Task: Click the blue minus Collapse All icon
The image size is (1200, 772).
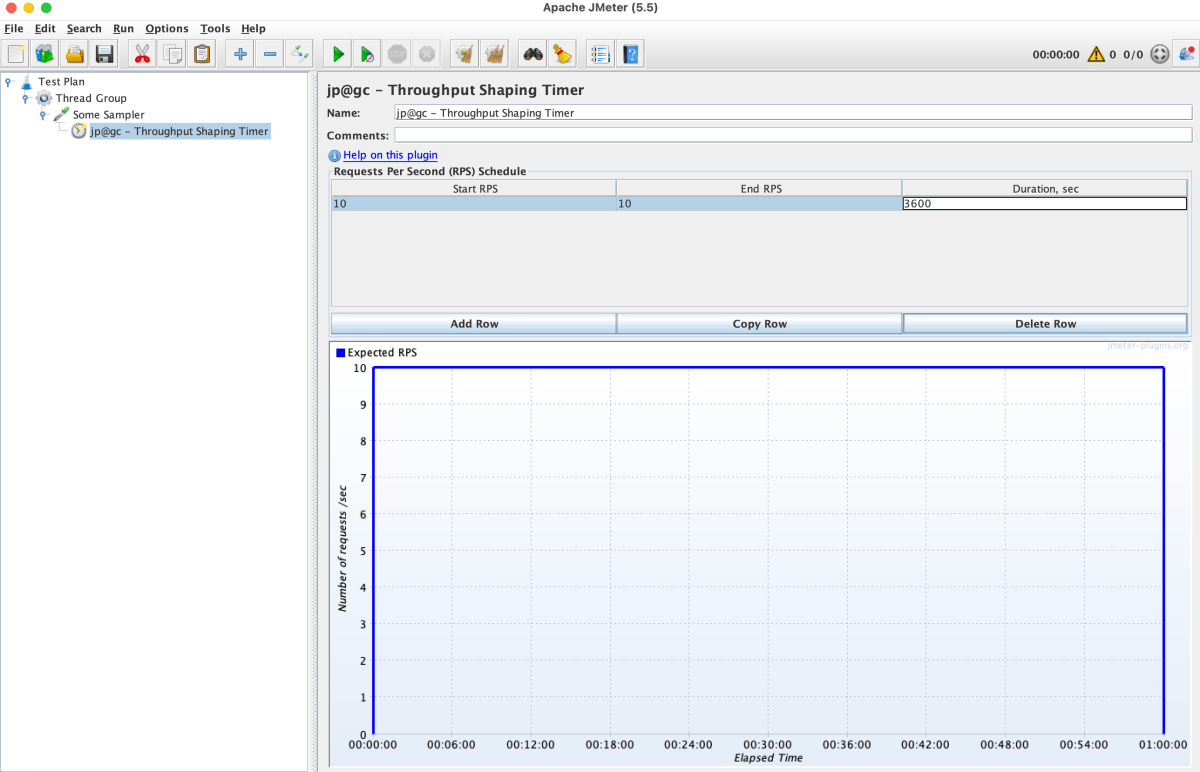Action: tap(269, 54)
